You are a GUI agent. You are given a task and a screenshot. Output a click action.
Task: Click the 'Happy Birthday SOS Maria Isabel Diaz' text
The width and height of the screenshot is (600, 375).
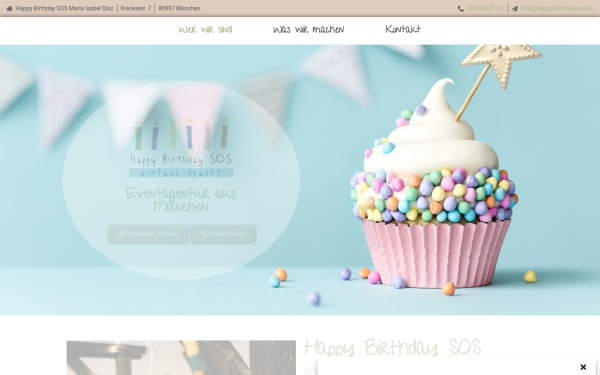point(65,8)
